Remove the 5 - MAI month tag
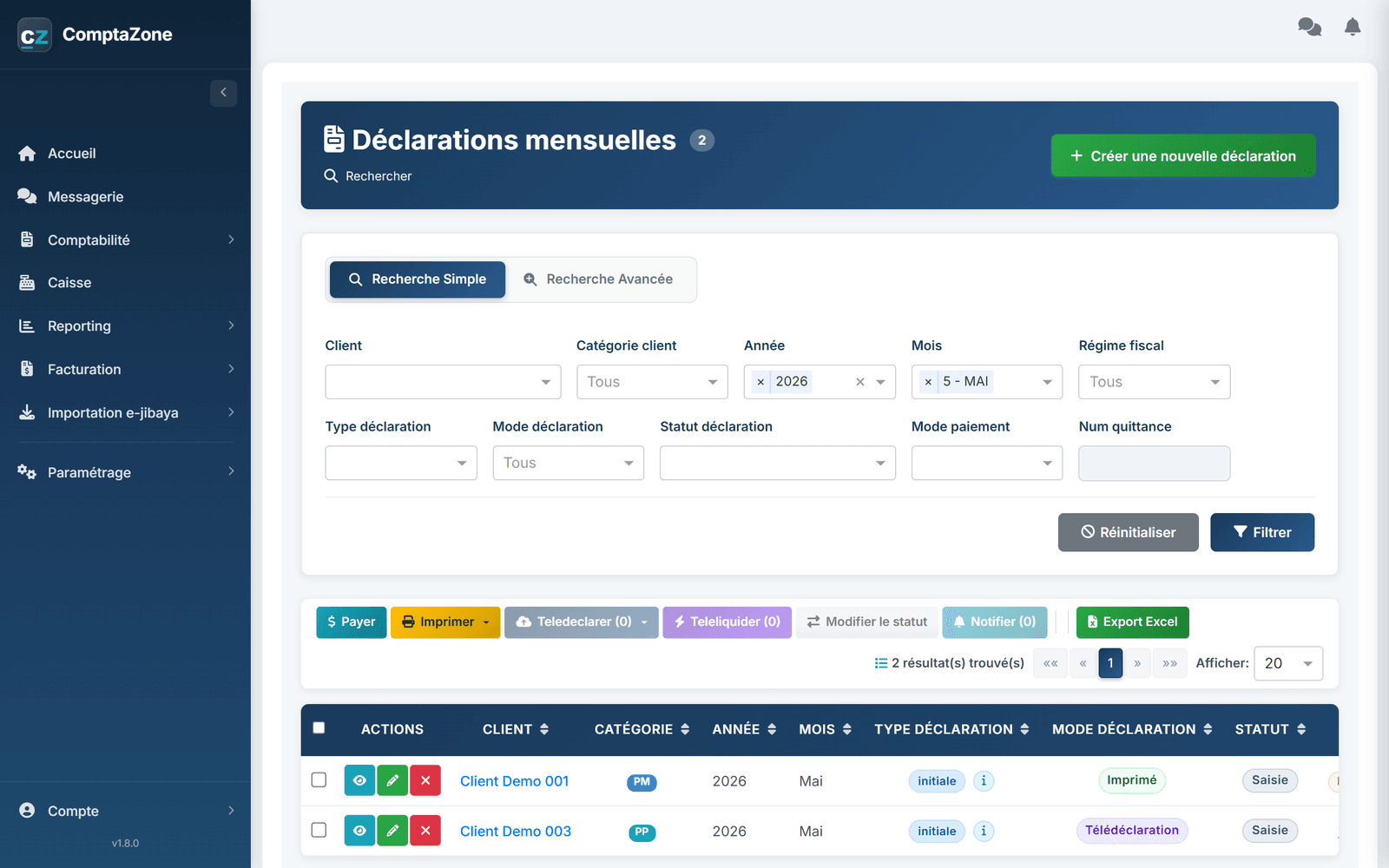The image size is (1389, 868). click(x=928, y=382)
